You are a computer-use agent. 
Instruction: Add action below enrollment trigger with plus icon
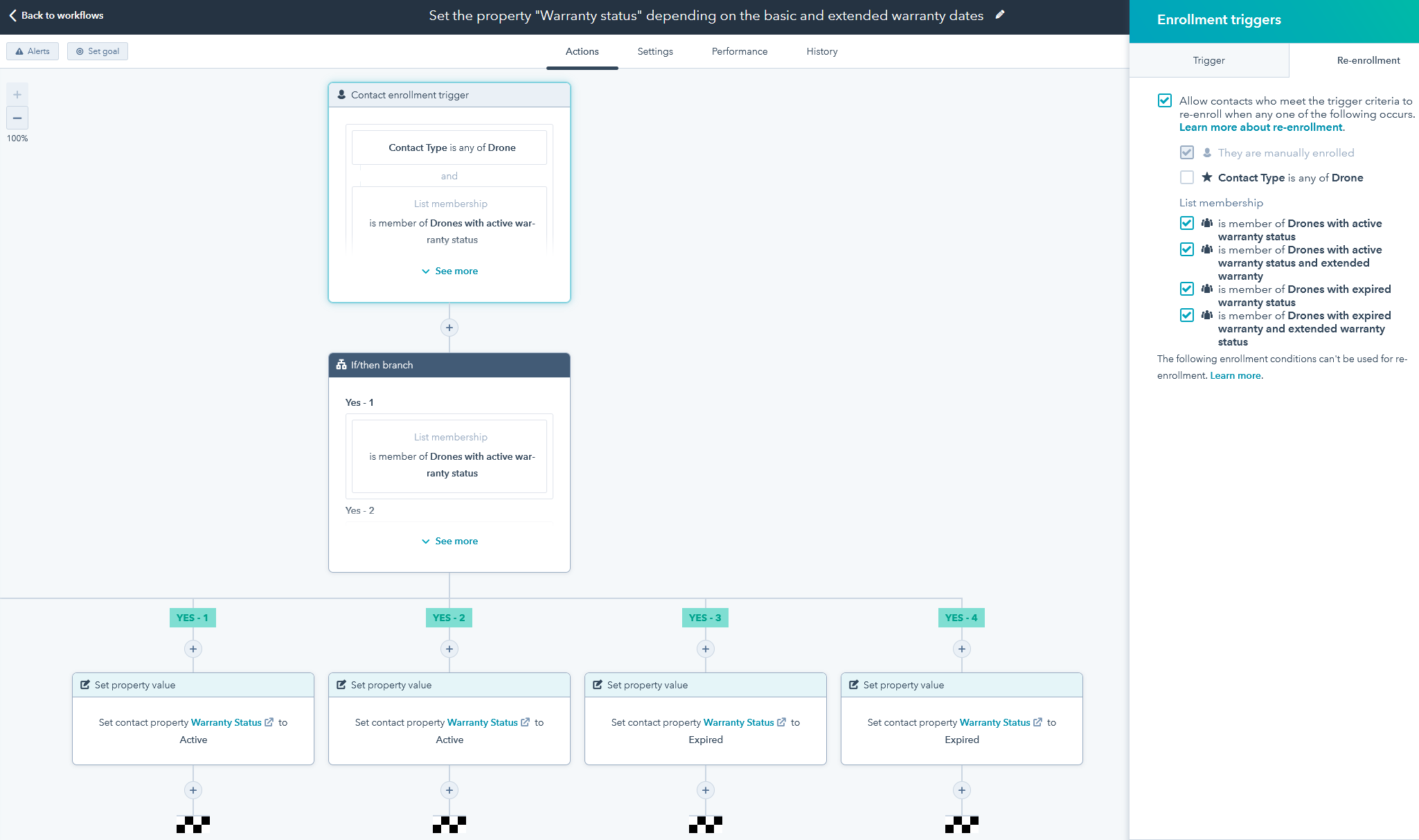point(449,328)
